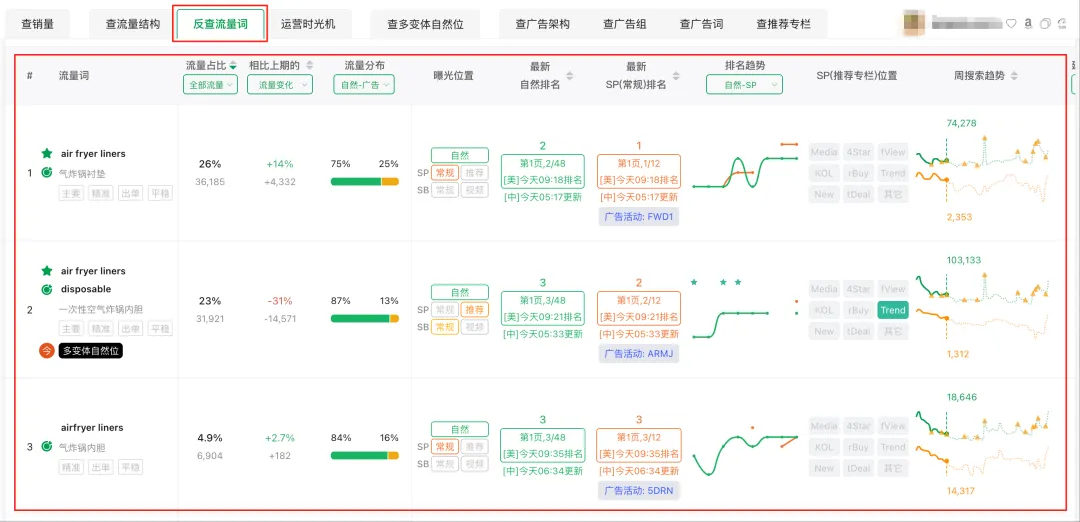
Task: Click circular green icon next to disposable
Action: [47, 289]
